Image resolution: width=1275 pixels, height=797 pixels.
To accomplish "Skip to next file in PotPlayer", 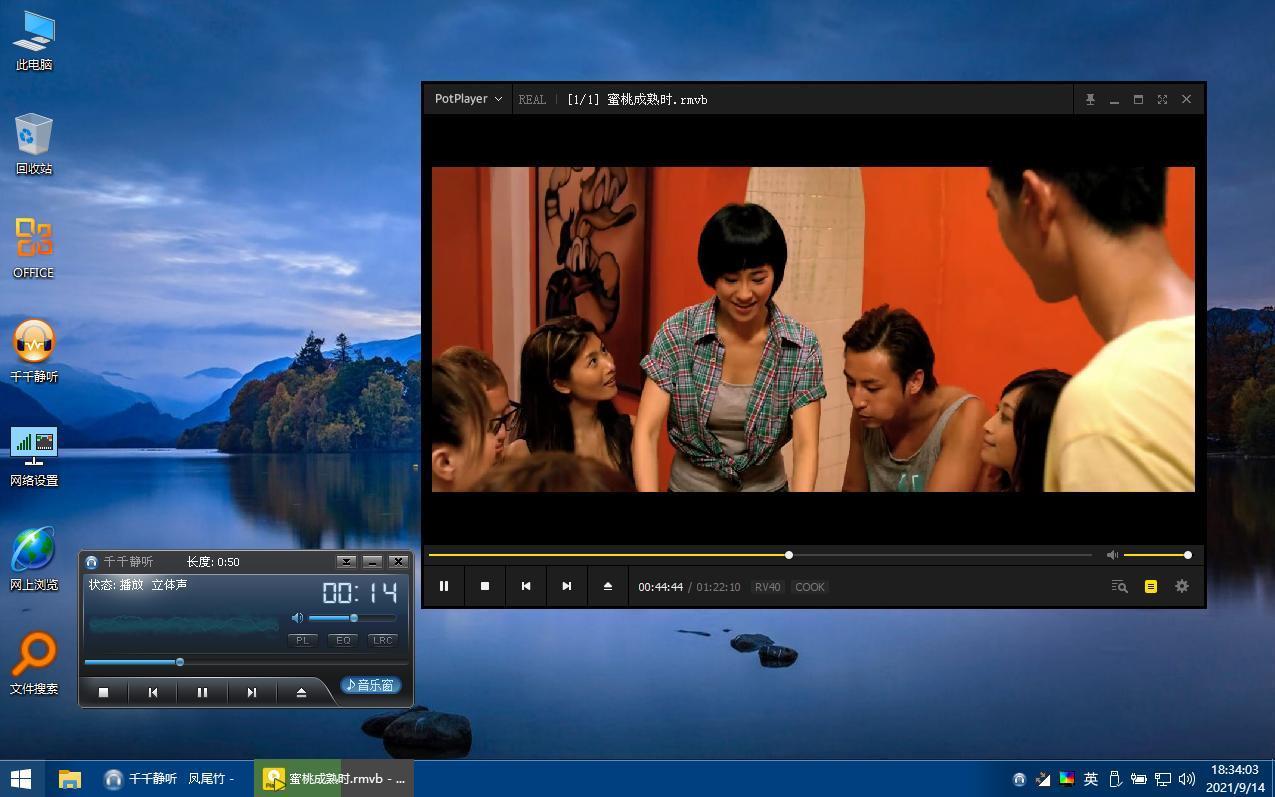I will point(567,586).
